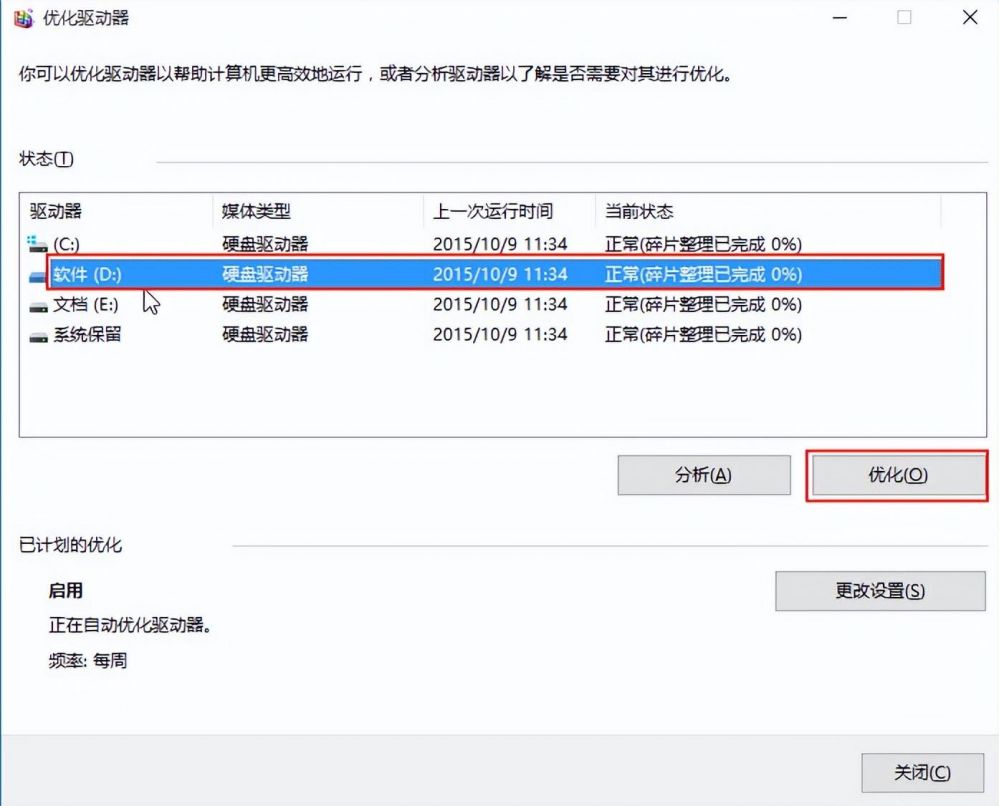999x806 pixels.
Task: Click last run time of C: drive
Action: pyautogui.click(x=500, y=244)
